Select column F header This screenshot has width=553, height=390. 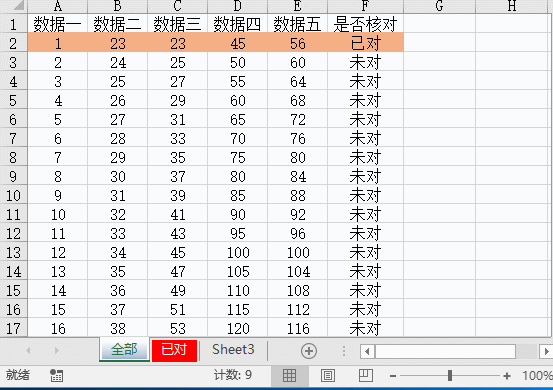tap(365, 6)
